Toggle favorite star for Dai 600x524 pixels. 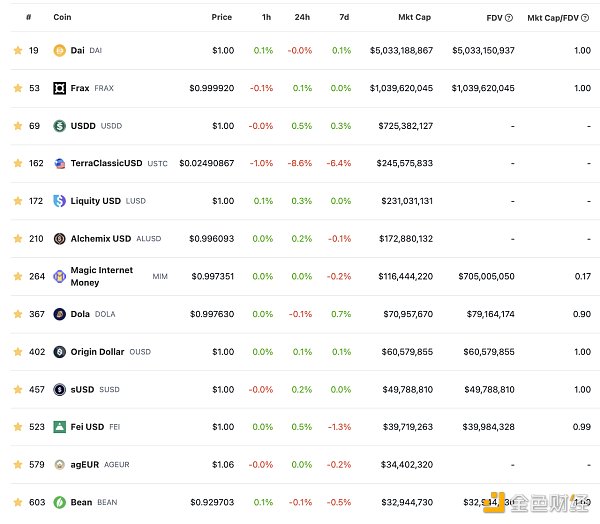[17, 50]
